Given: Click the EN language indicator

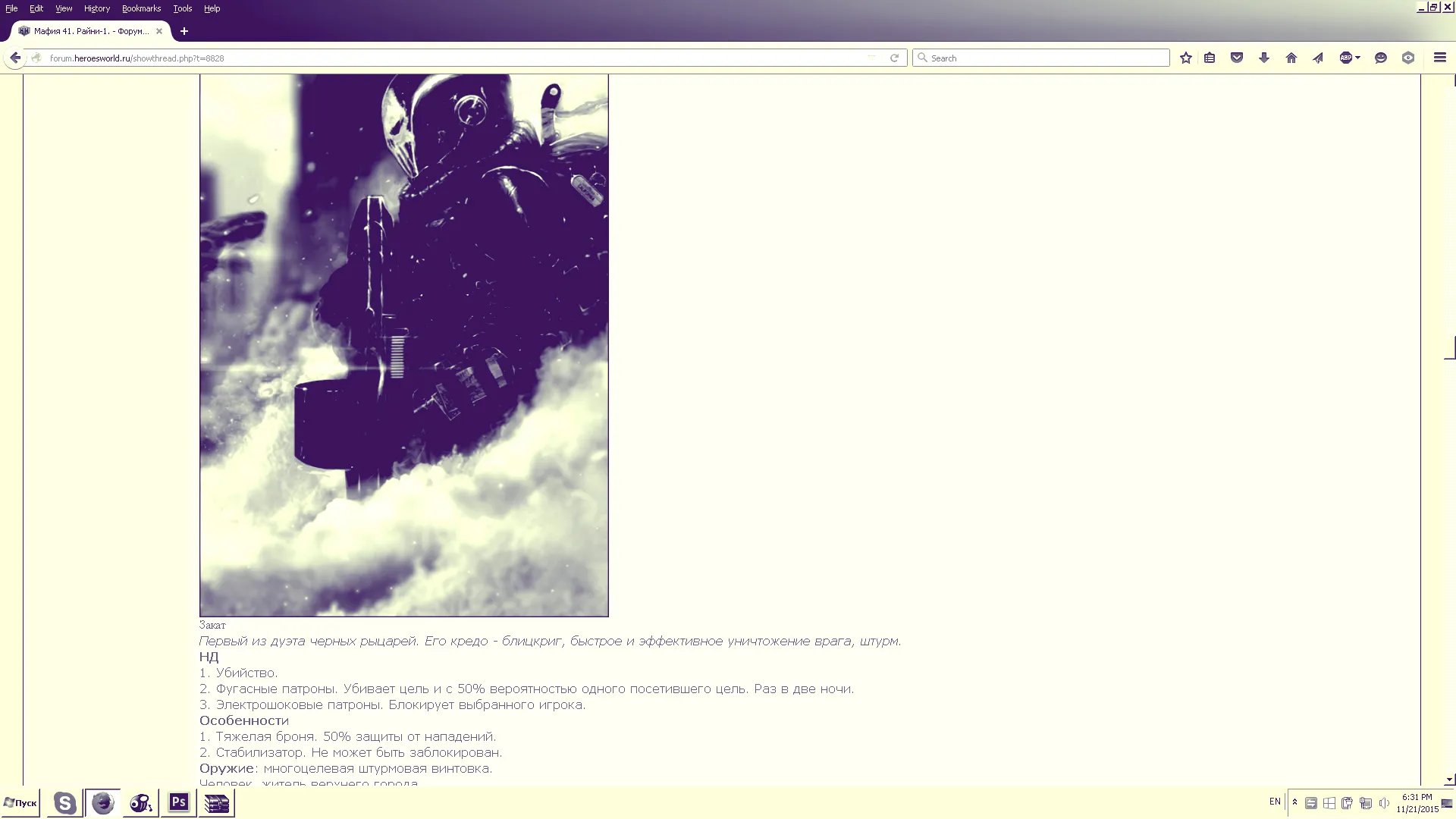Looking at the screenshot, I should coord(1275,802).
